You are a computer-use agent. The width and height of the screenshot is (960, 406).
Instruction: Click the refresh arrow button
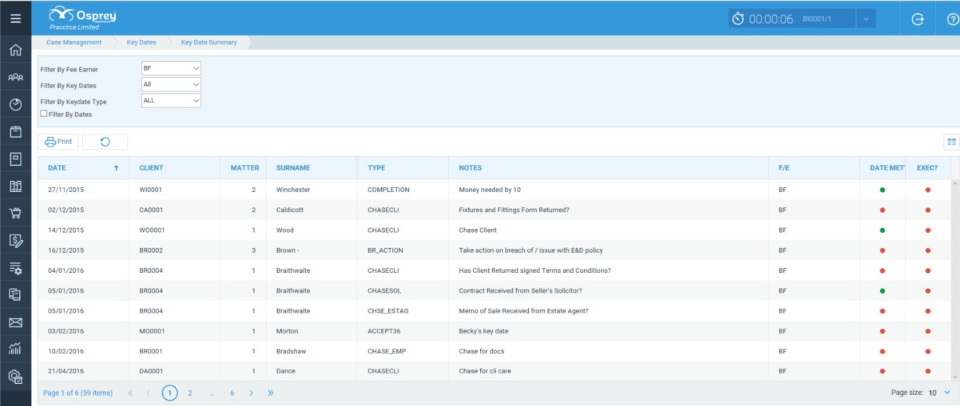click(105, 142)
